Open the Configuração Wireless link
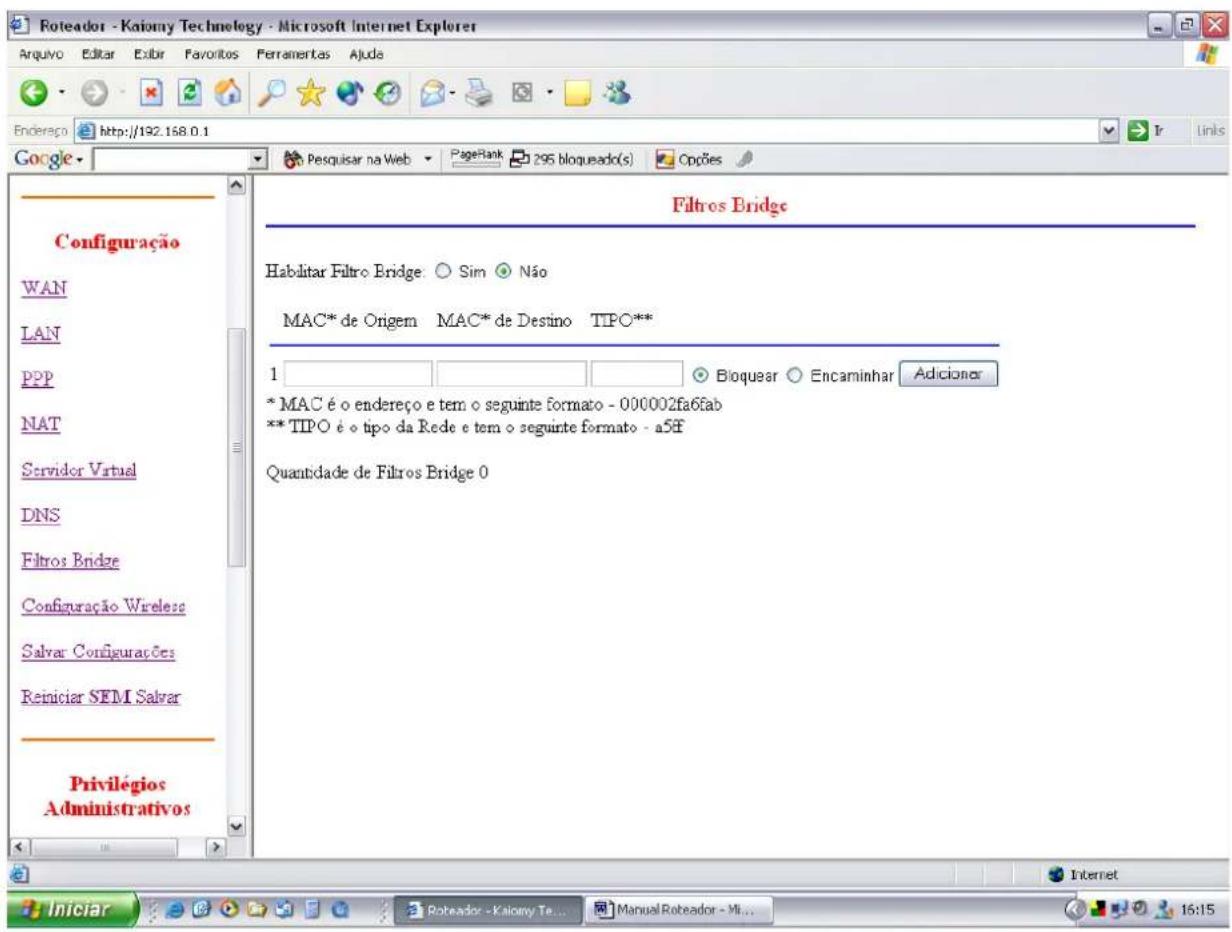 coord(102,608)
